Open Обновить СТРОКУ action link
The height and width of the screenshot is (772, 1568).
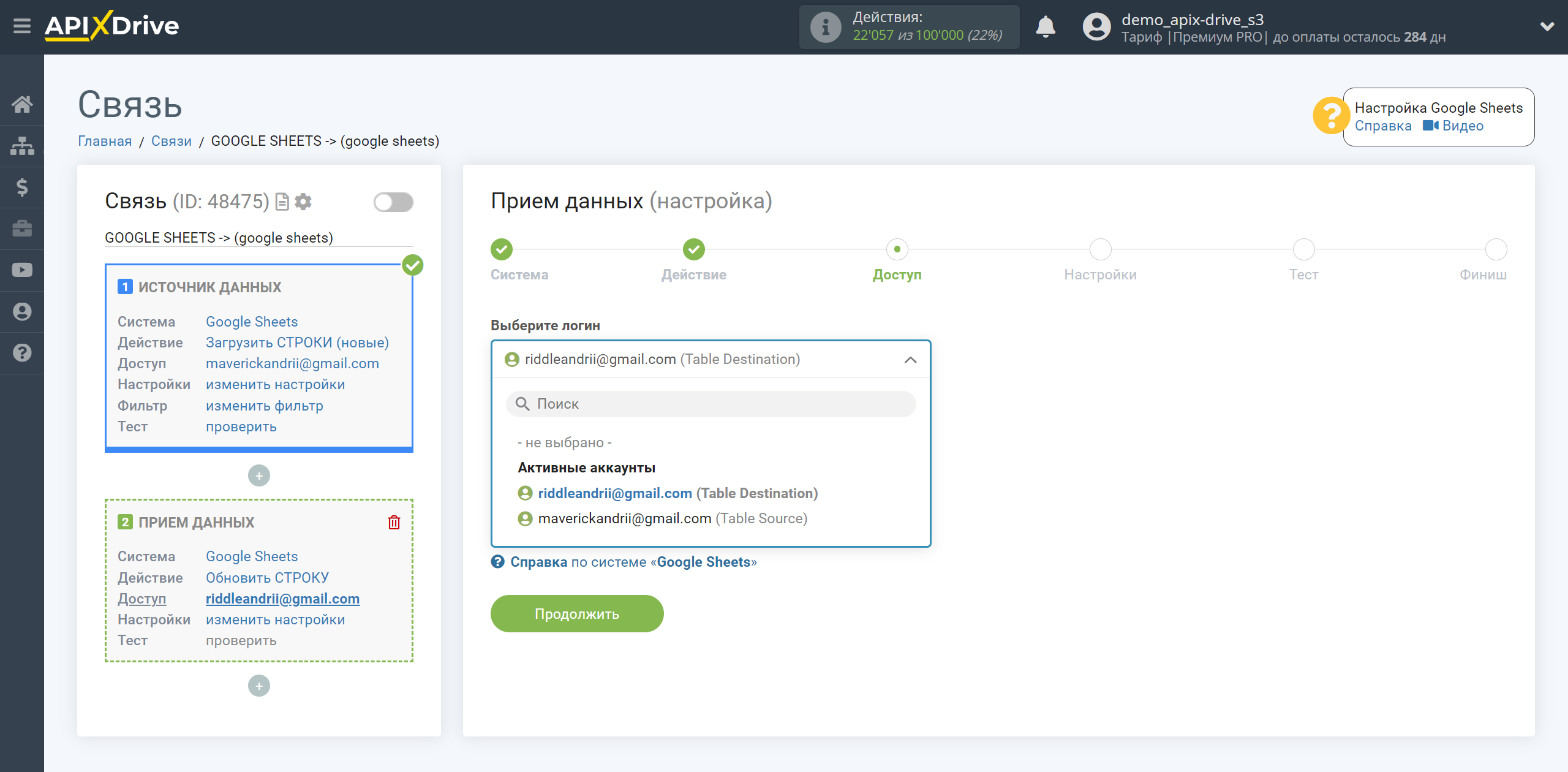(267, 578)
